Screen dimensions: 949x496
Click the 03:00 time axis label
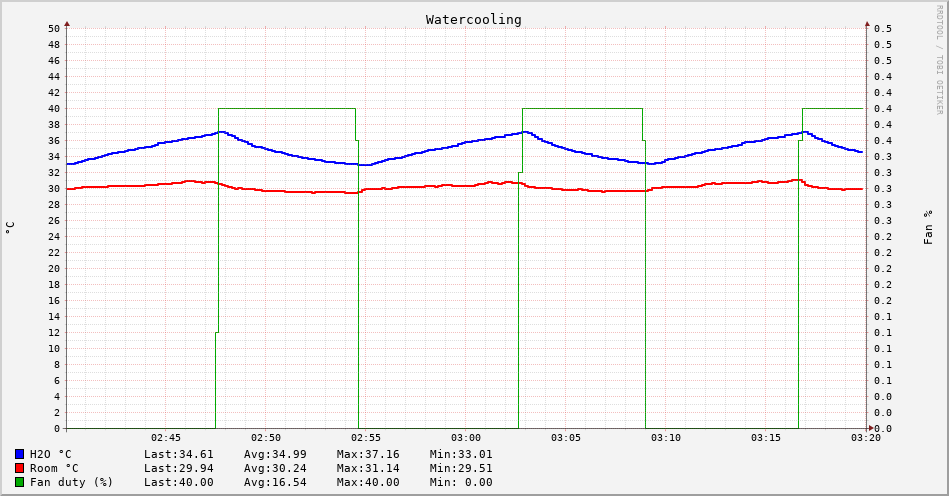click(x=466, y=438)
